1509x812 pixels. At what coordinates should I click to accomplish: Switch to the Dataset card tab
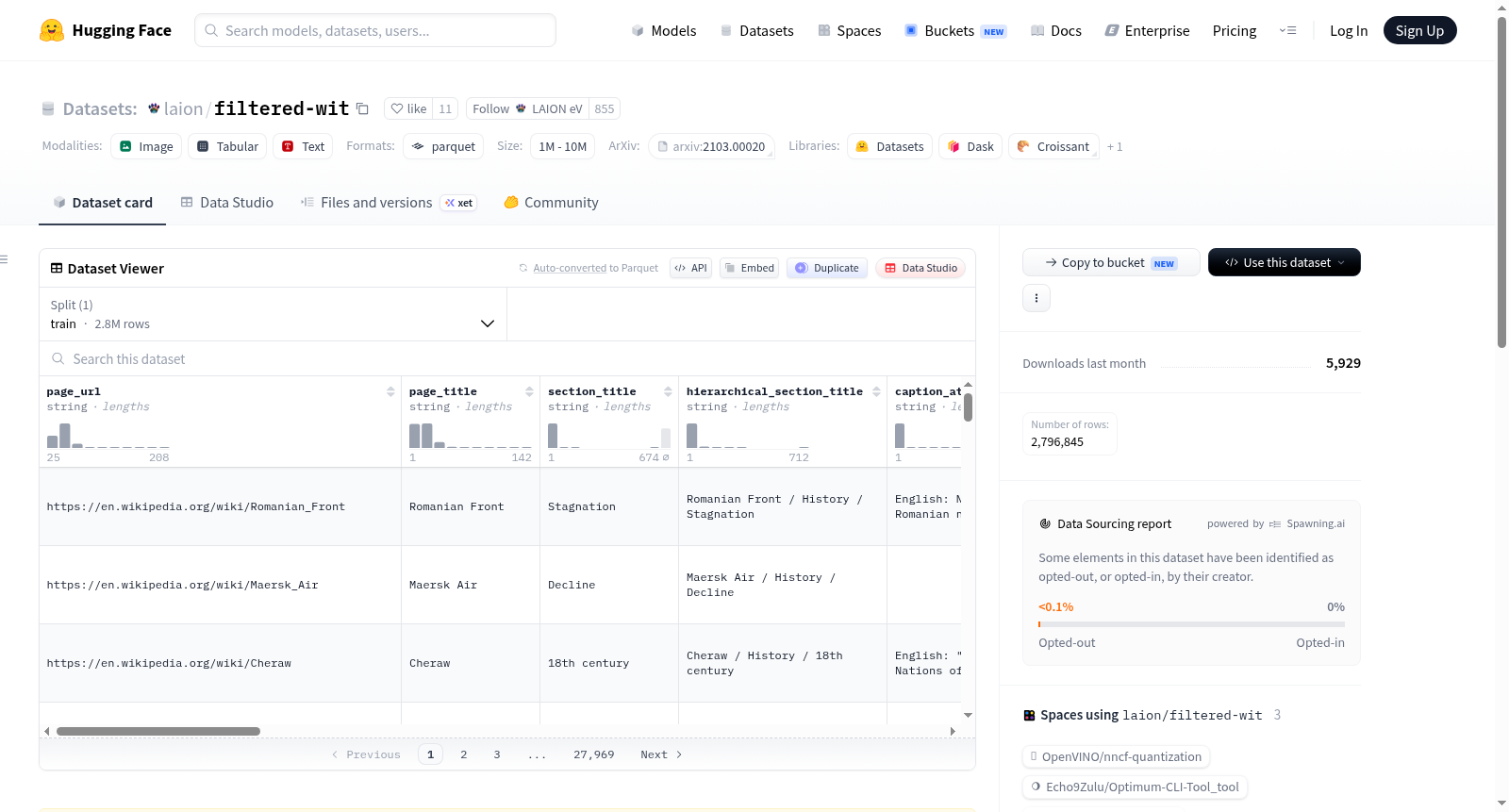[102, 203]
